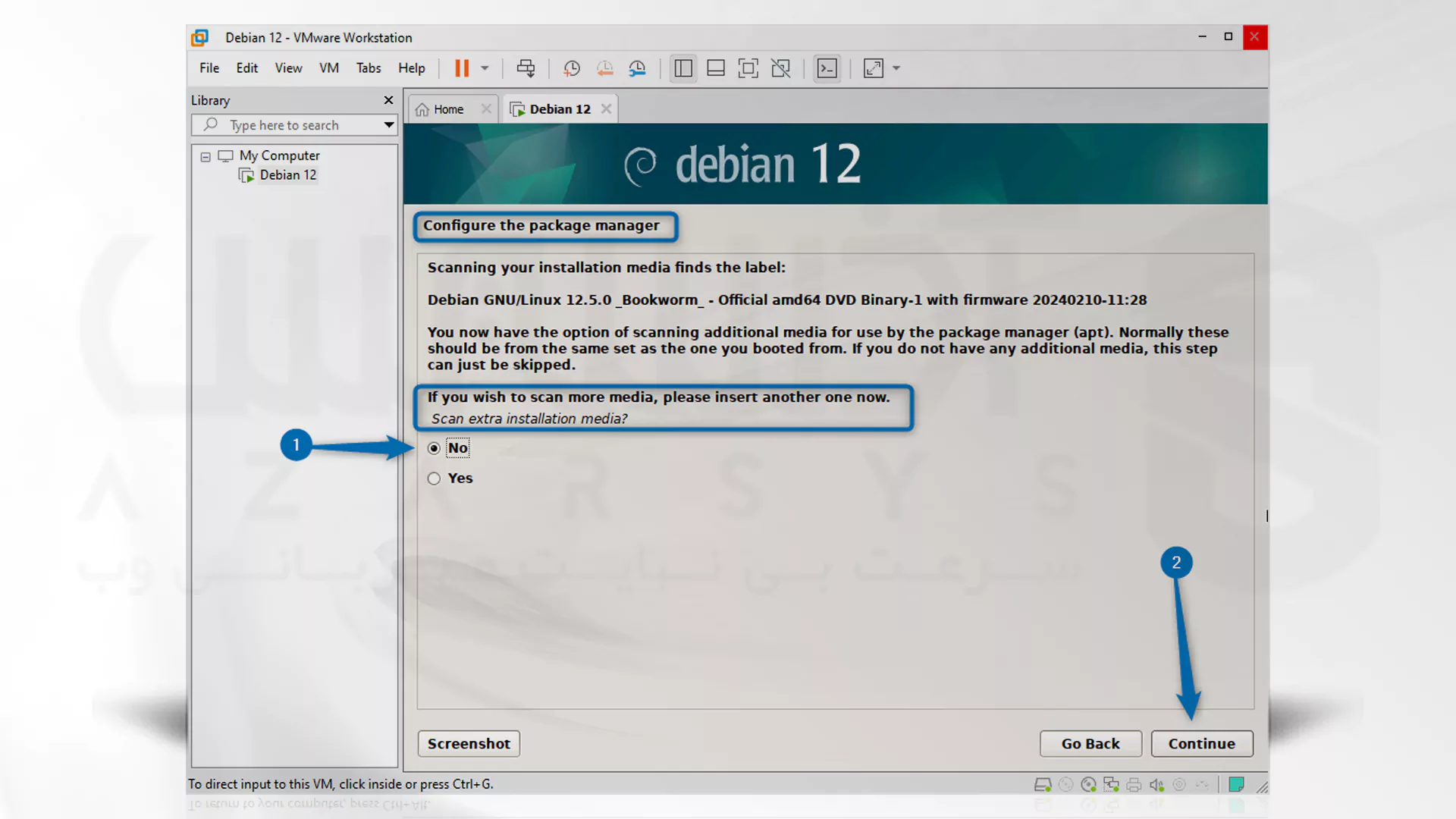Enter full screen mode
Viewport: 1456px width, 819px height.
click(x=748, y=68)
